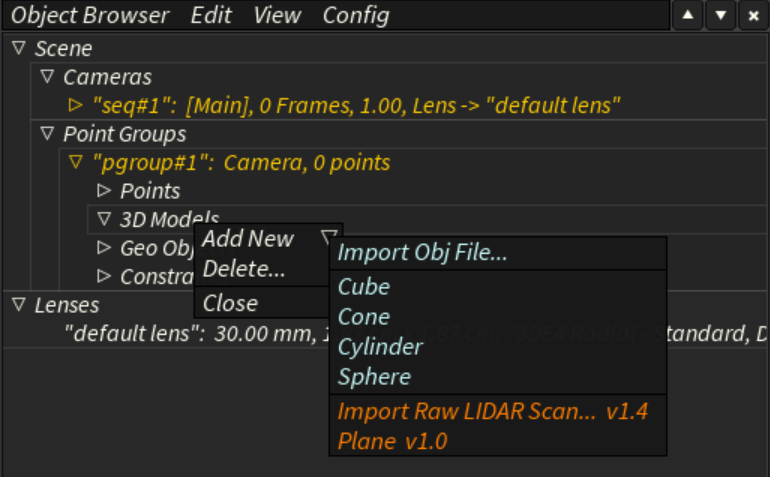The image size is (770, 477).
Task: Close the Object Browser window with X
Action: tap(753, 16)
